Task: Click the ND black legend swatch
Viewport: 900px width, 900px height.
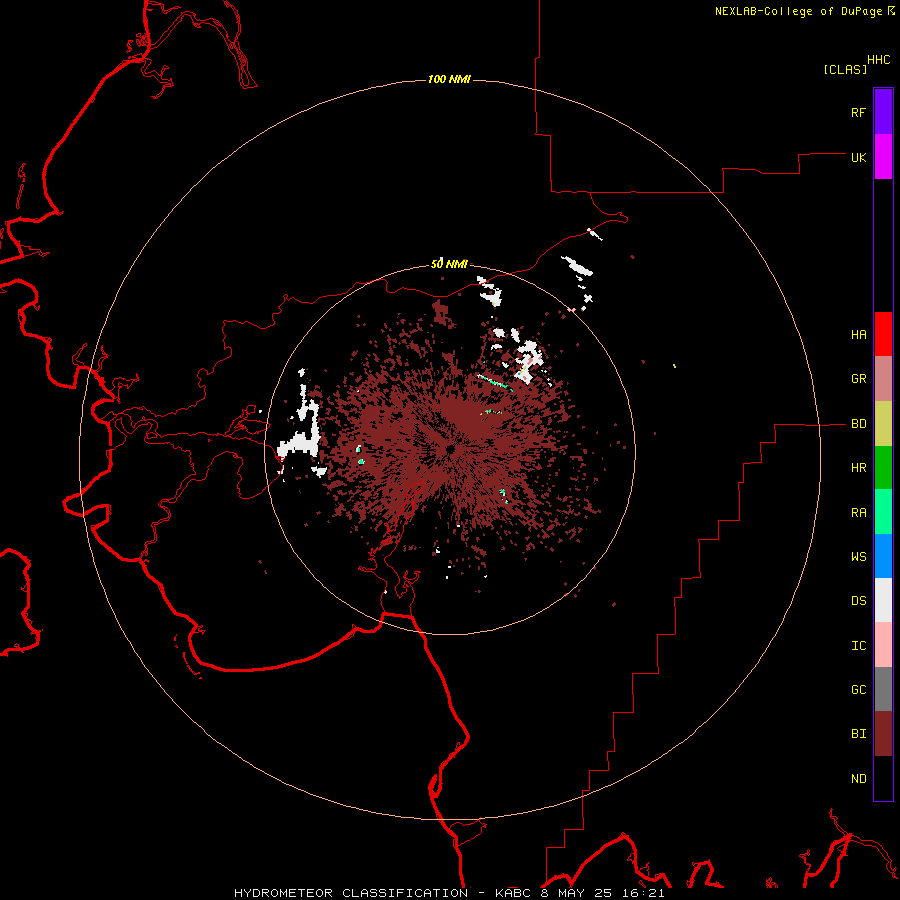Action: pos(883,778)
